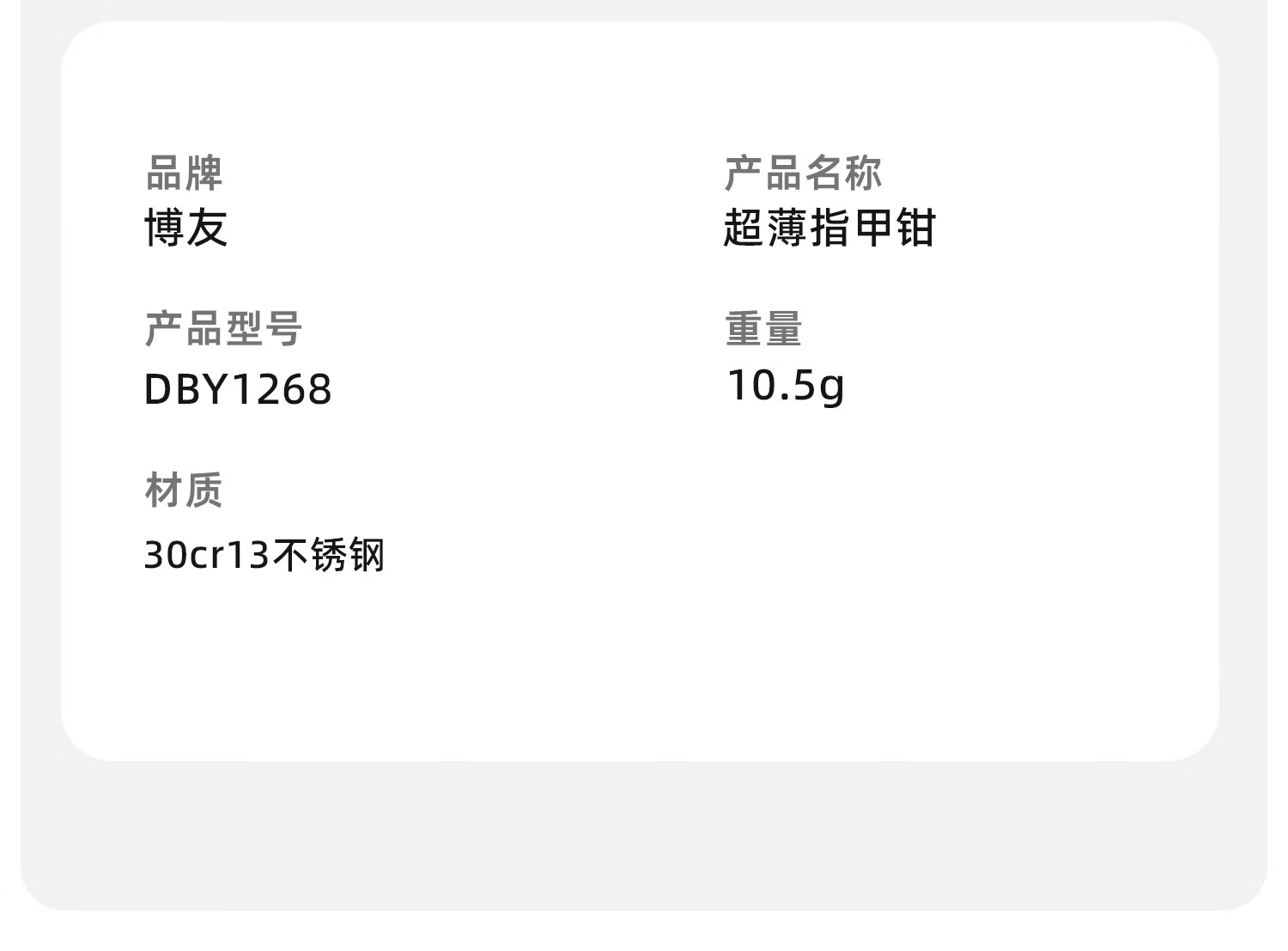The image size is (1288, 951).
Task: Select the material text 30cr13不锈钢
Action: tap(264, 555)
